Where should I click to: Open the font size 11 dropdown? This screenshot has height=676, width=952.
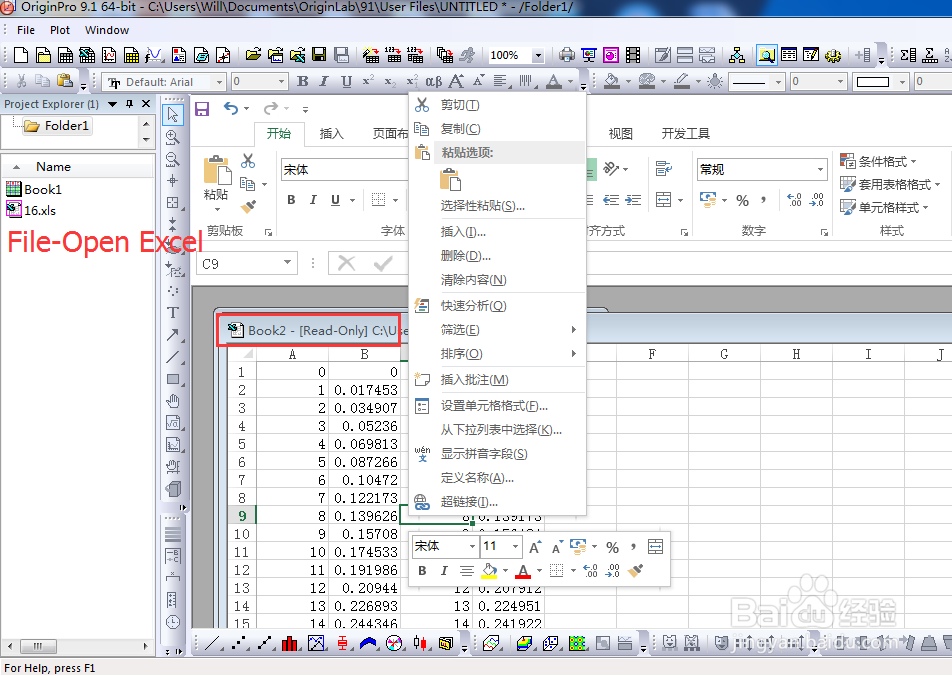[515, 547]
